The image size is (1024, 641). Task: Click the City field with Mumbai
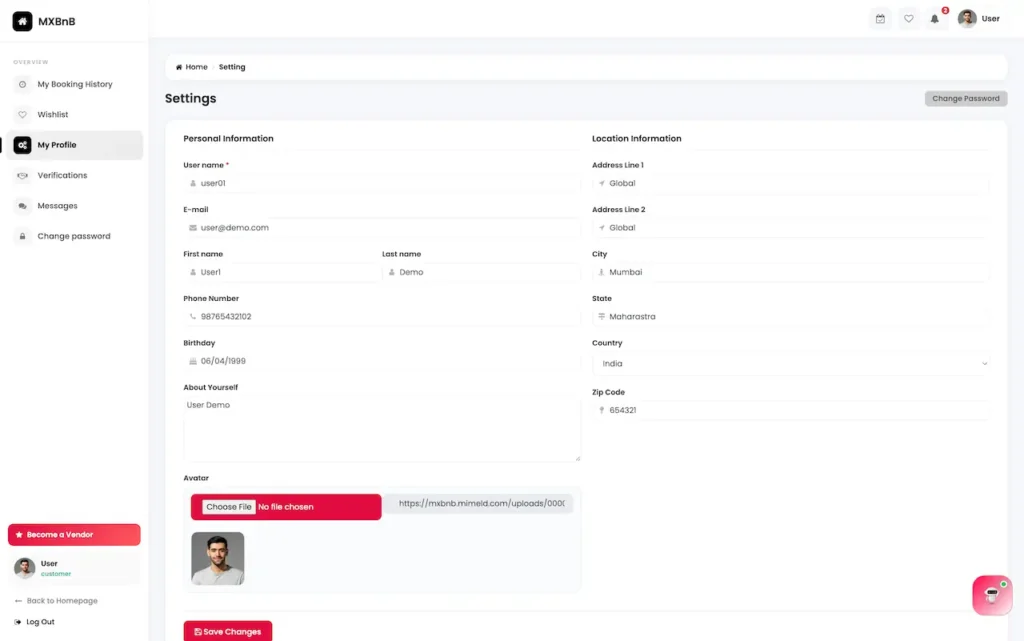tap(791, 272)
